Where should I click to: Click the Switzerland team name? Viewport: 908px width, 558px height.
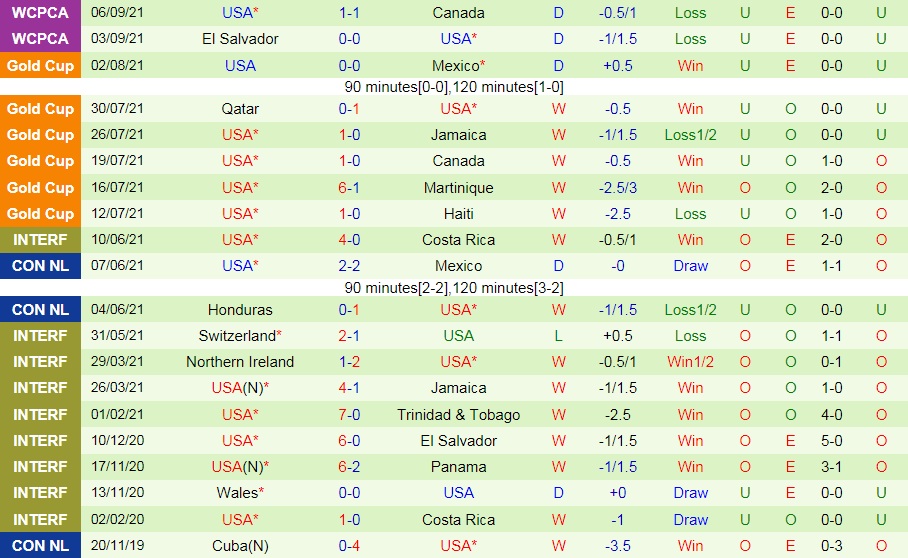point(240,336)
